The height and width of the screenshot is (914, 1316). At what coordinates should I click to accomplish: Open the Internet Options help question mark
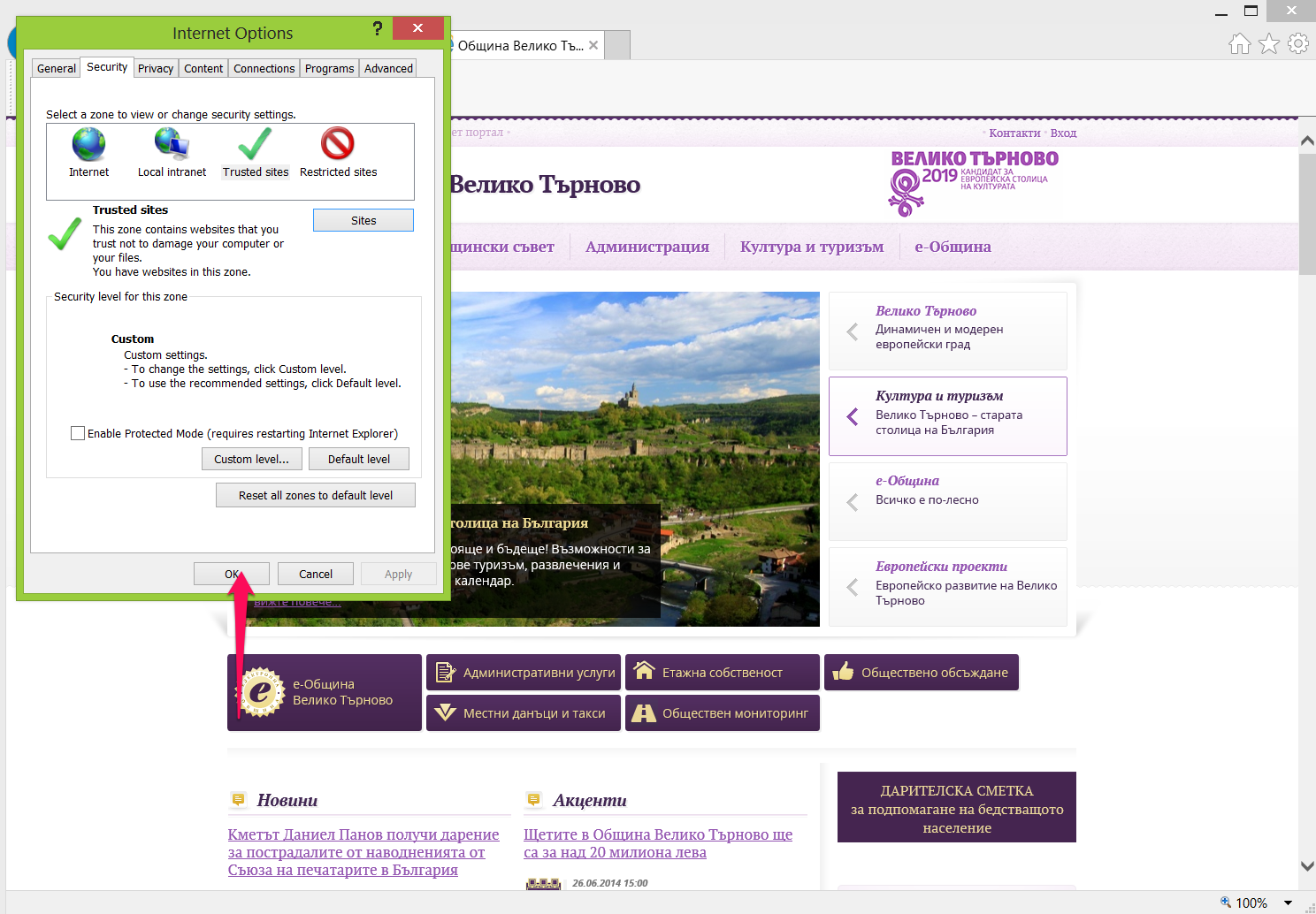tap(378, 28)
